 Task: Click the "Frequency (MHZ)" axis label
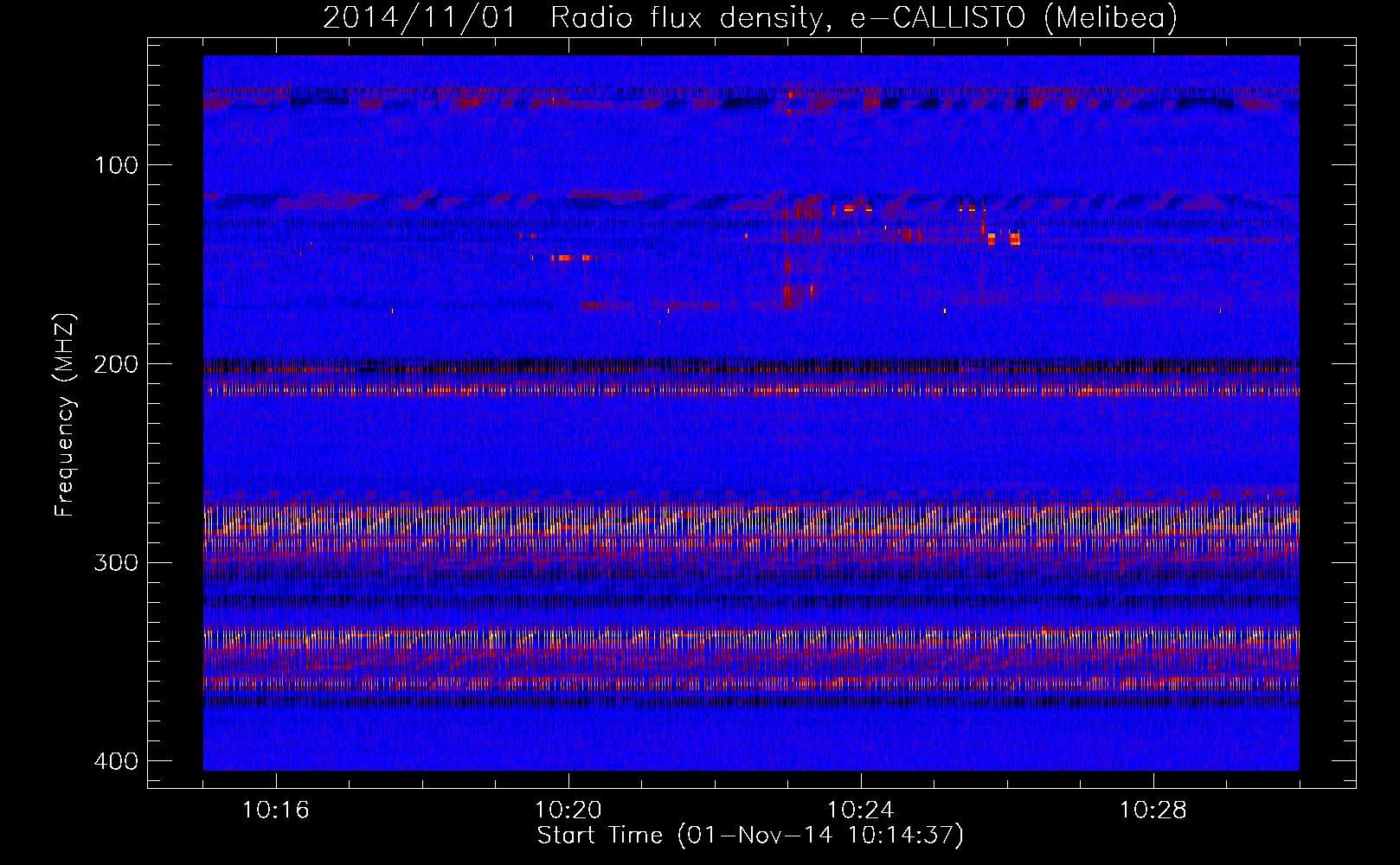65,415
